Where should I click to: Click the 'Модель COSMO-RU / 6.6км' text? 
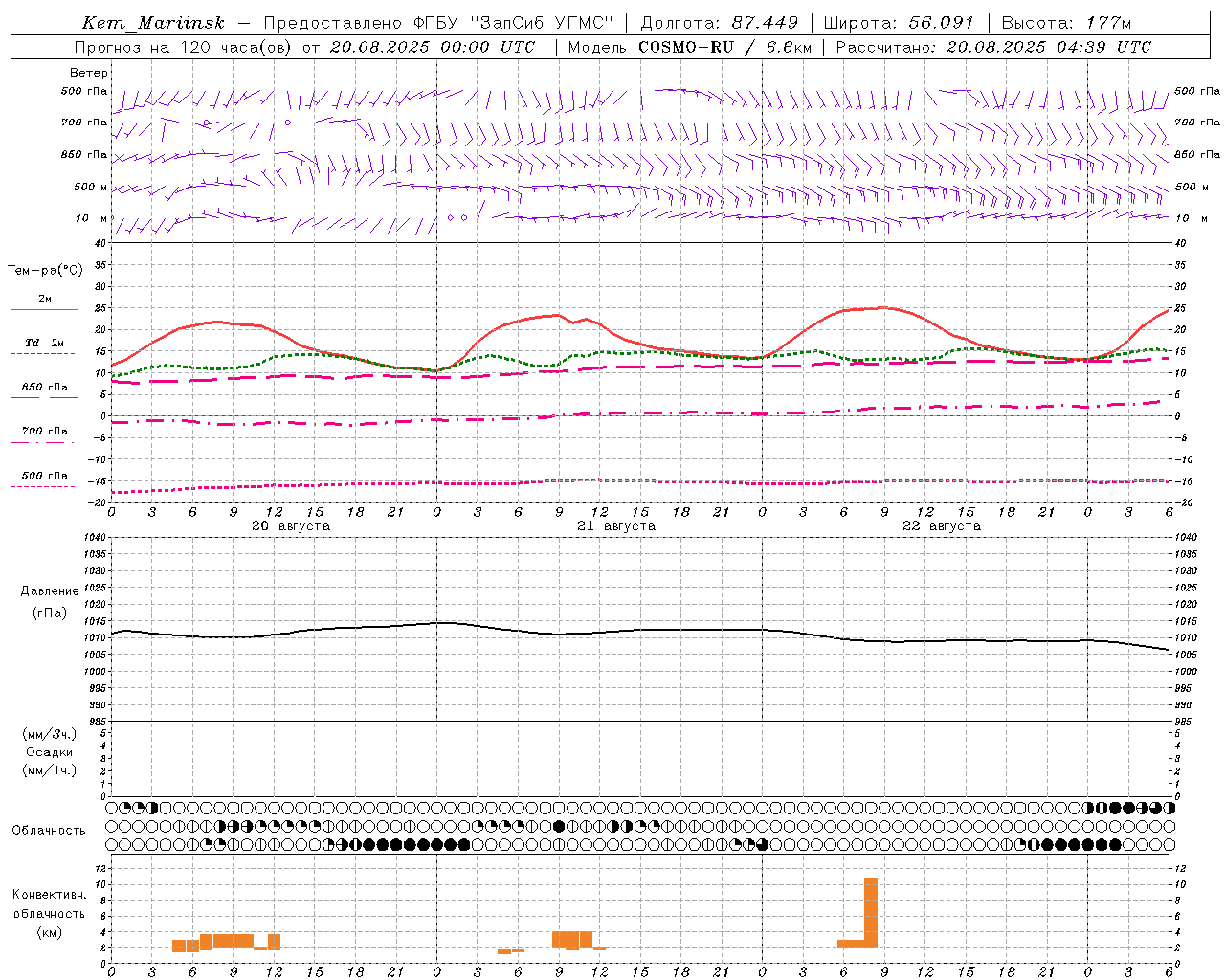(689, 47)
